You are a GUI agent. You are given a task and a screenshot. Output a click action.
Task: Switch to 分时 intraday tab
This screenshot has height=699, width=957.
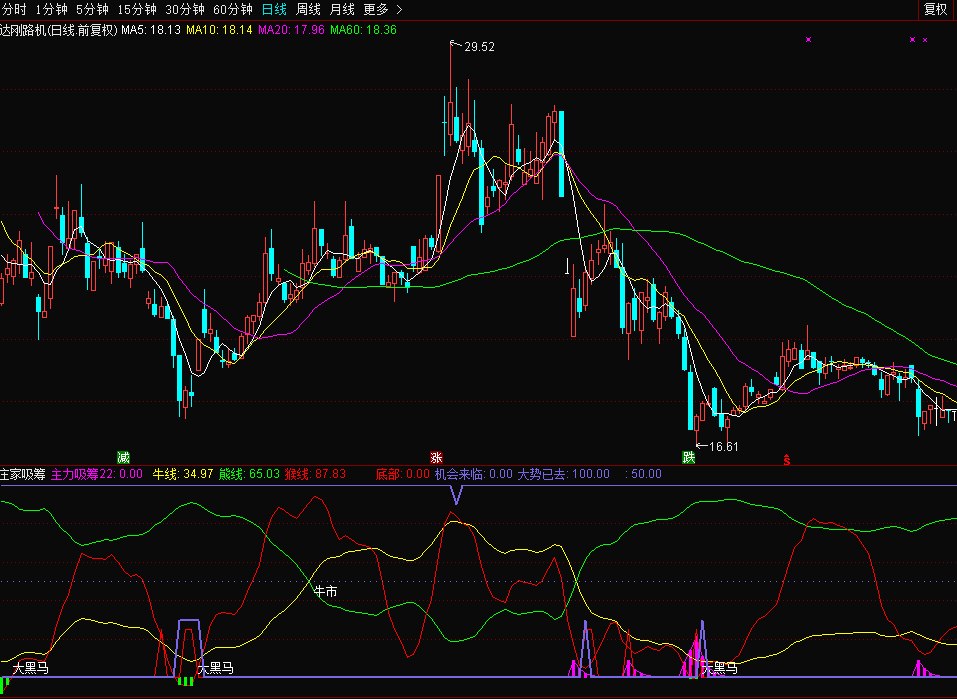[x=13, y=9]
